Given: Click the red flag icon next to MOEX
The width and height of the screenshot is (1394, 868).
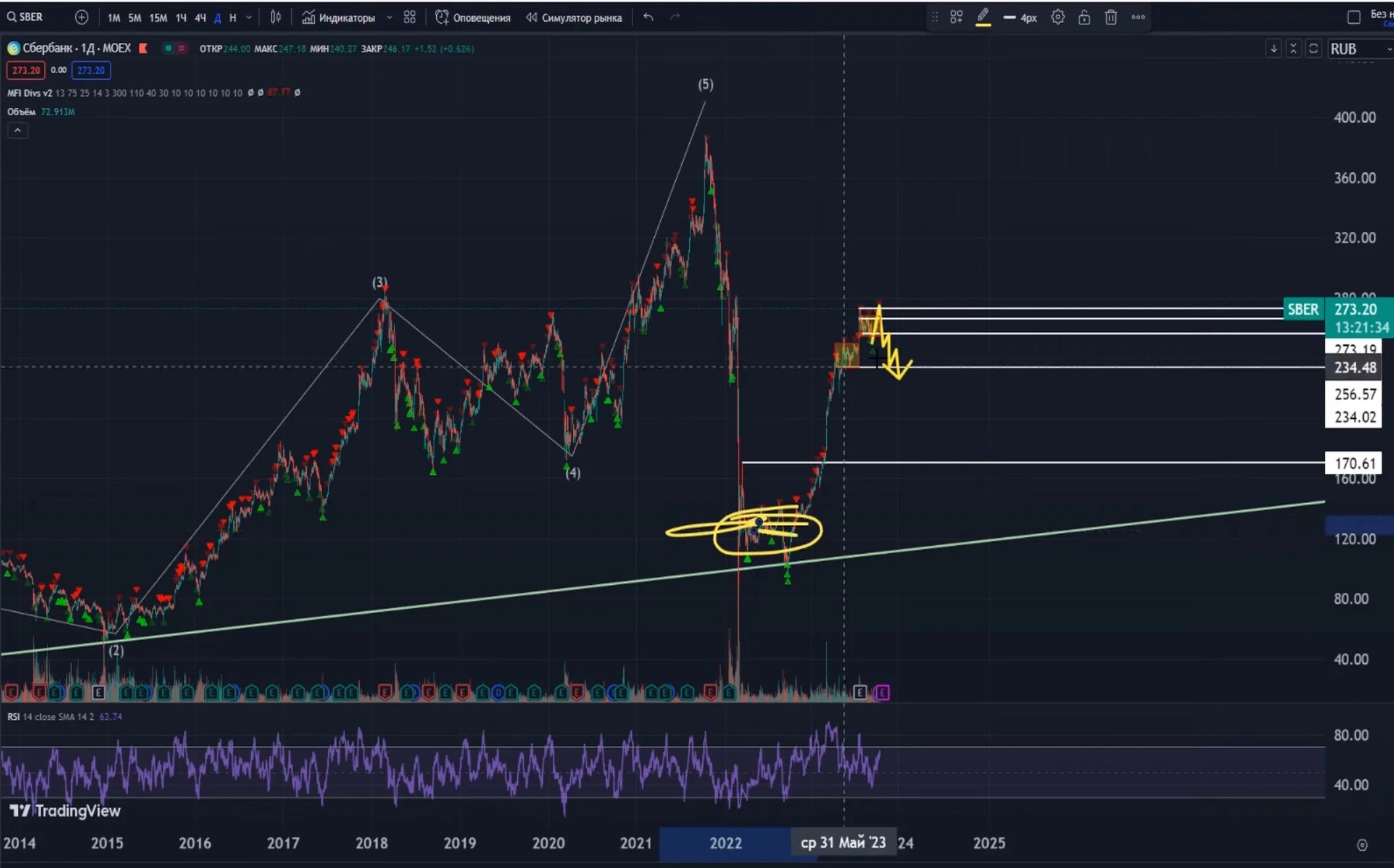Looking at the screenshot, I should click(143, 48).
